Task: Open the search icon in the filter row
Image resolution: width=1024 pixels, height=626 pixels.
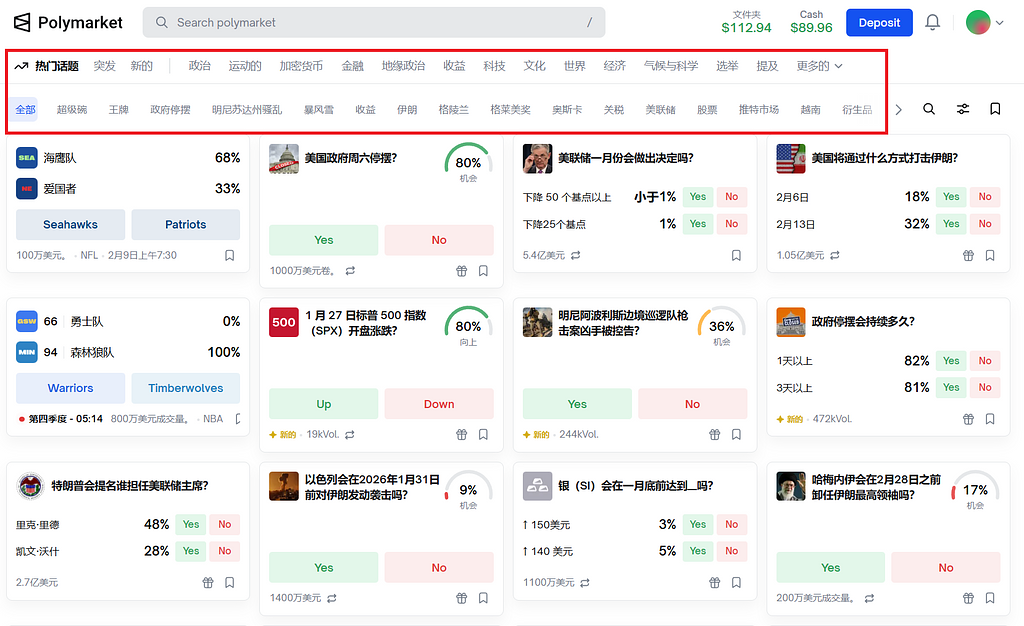Action: (929, 109)
